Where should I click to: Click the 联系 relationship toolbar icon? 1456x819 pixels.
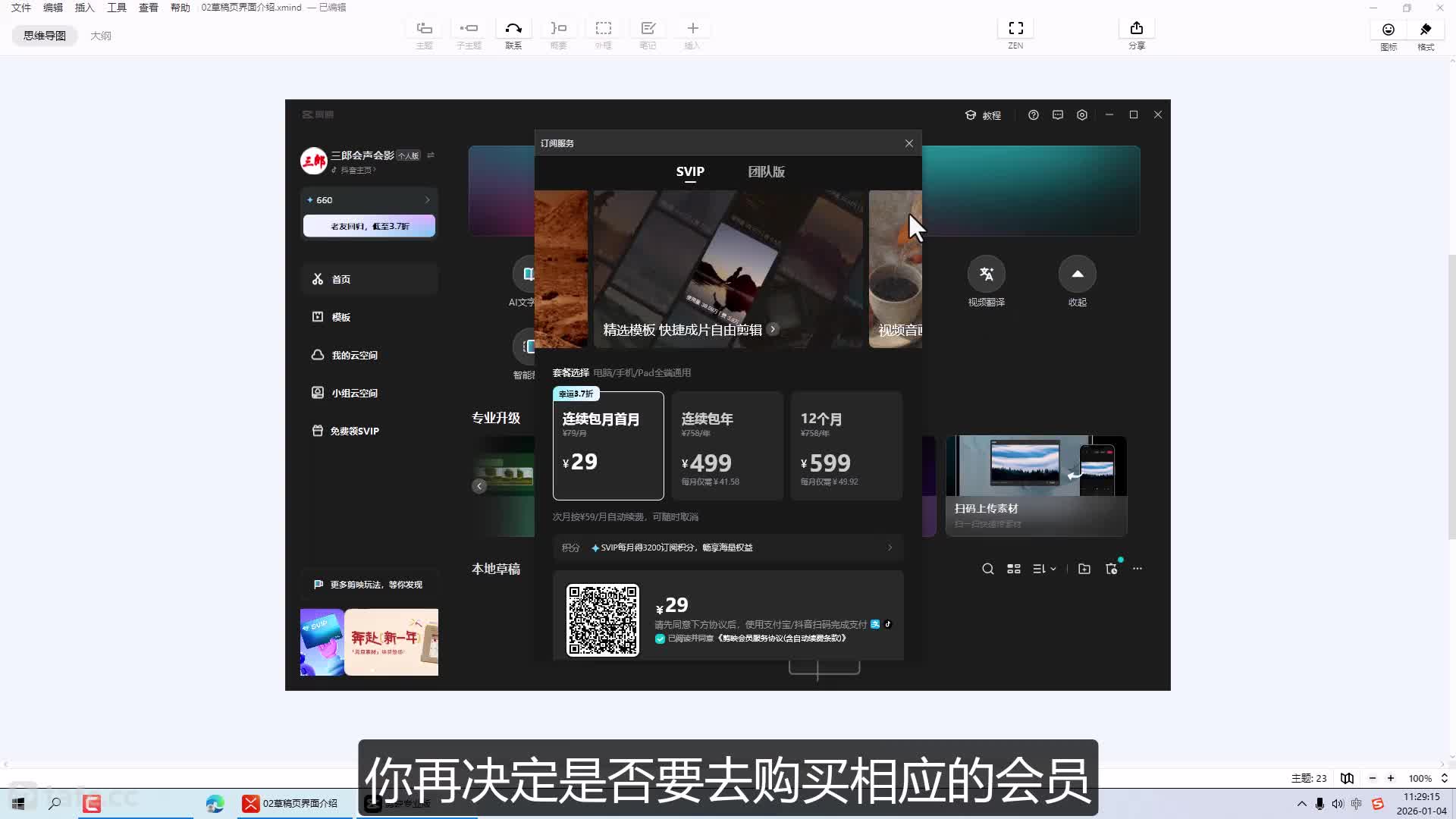(513, 29)
